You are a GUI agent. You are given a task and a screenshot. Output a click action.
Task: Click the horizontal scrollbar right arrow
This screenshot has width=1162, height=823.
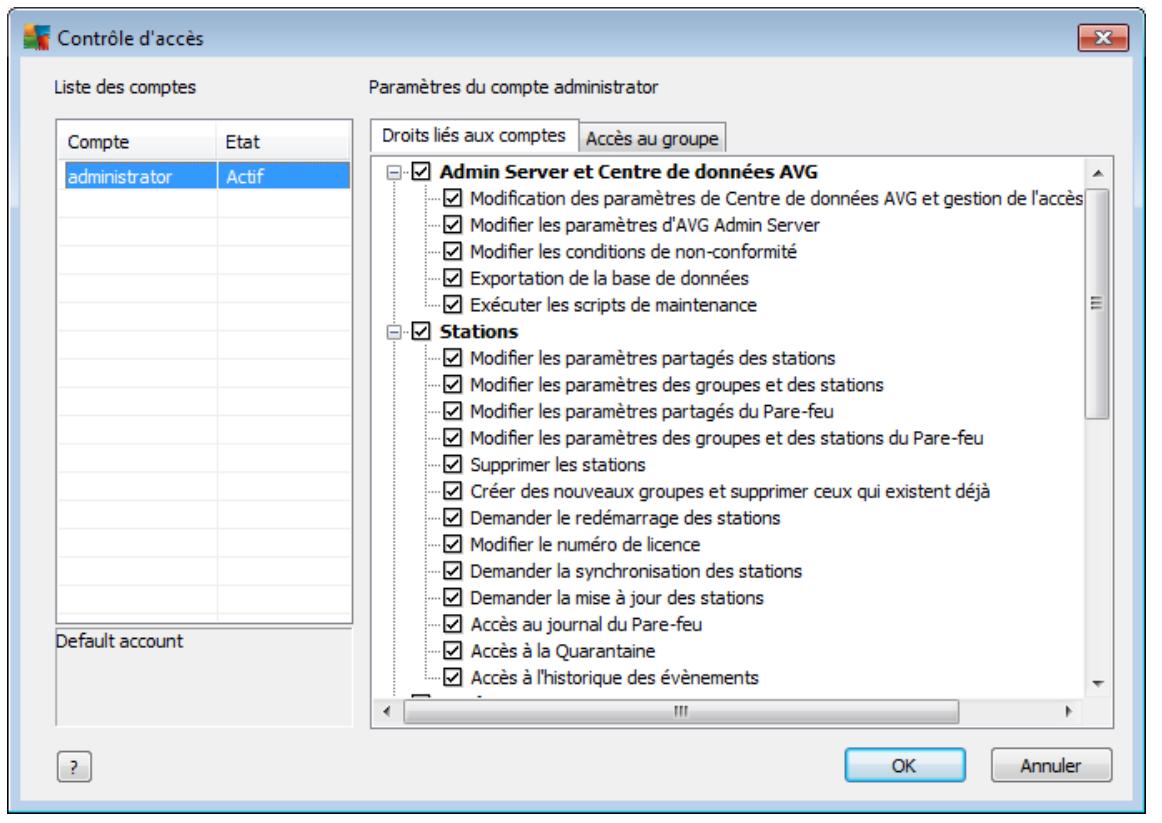point(1068,711)
